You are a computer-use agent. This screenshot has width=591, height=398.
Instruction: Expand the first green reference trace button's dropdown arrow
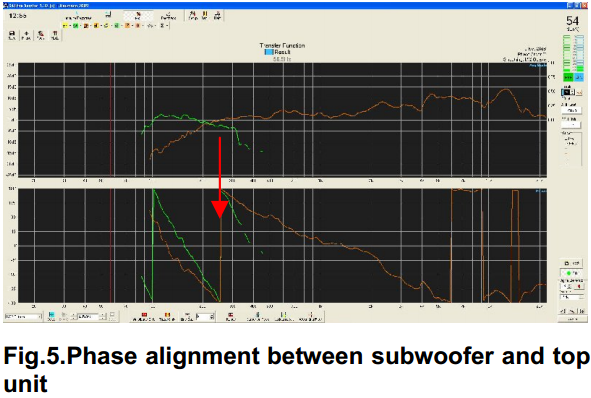pos(81,26)
